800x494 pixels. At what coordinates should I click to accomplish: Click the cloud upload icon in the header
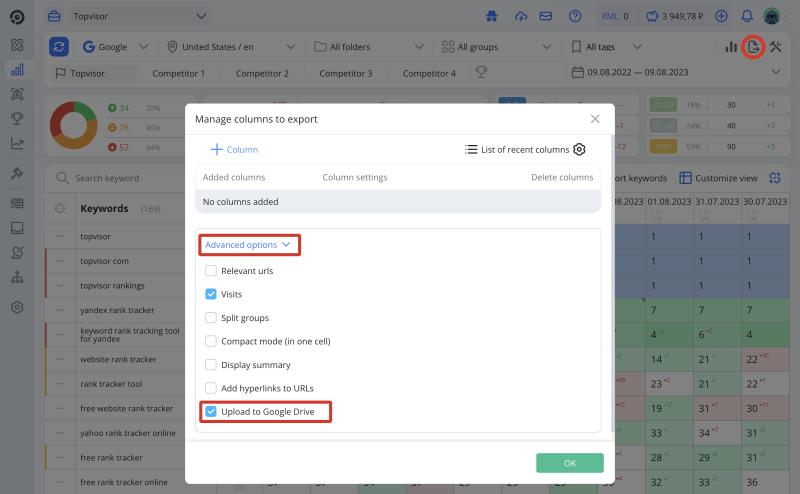pyautogui.click(x=521, y=16)
